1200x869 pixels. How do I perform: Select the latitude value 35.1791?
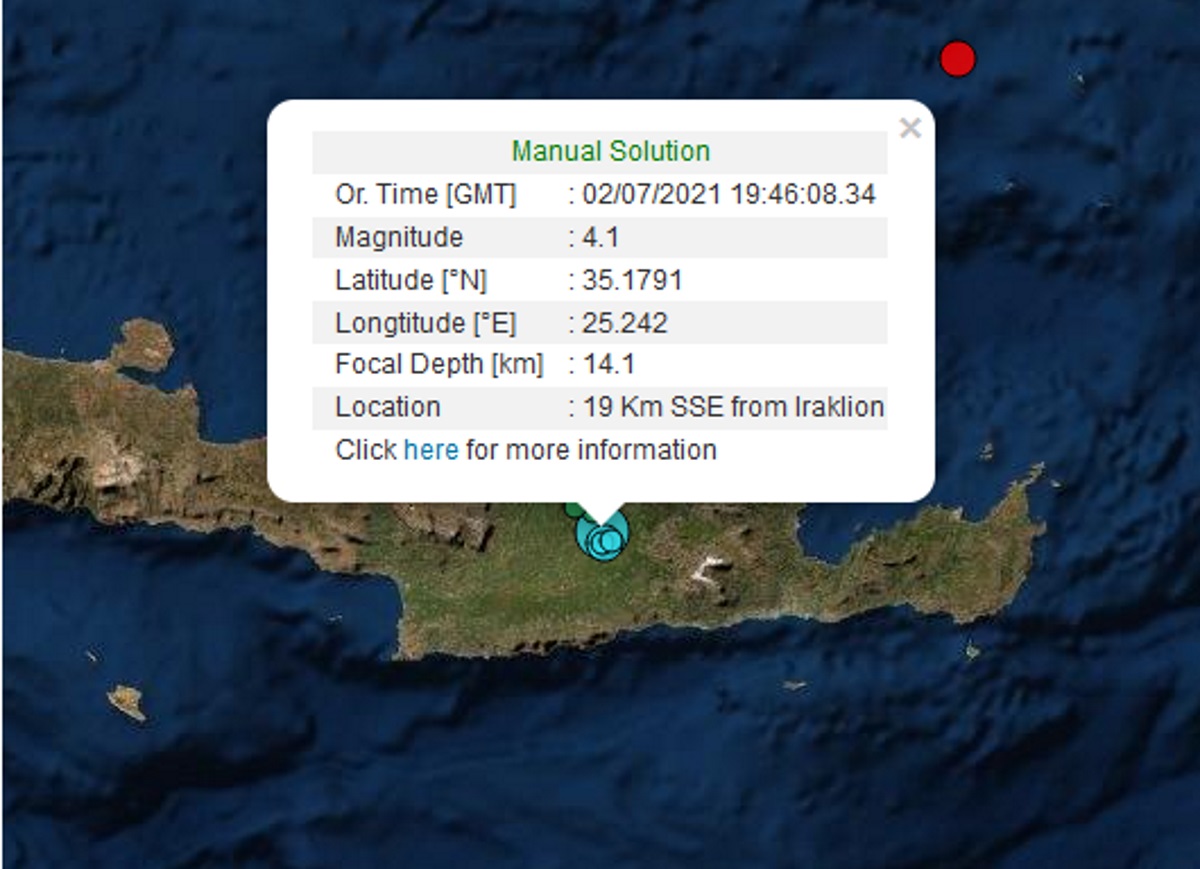click(x=632, y=281)
